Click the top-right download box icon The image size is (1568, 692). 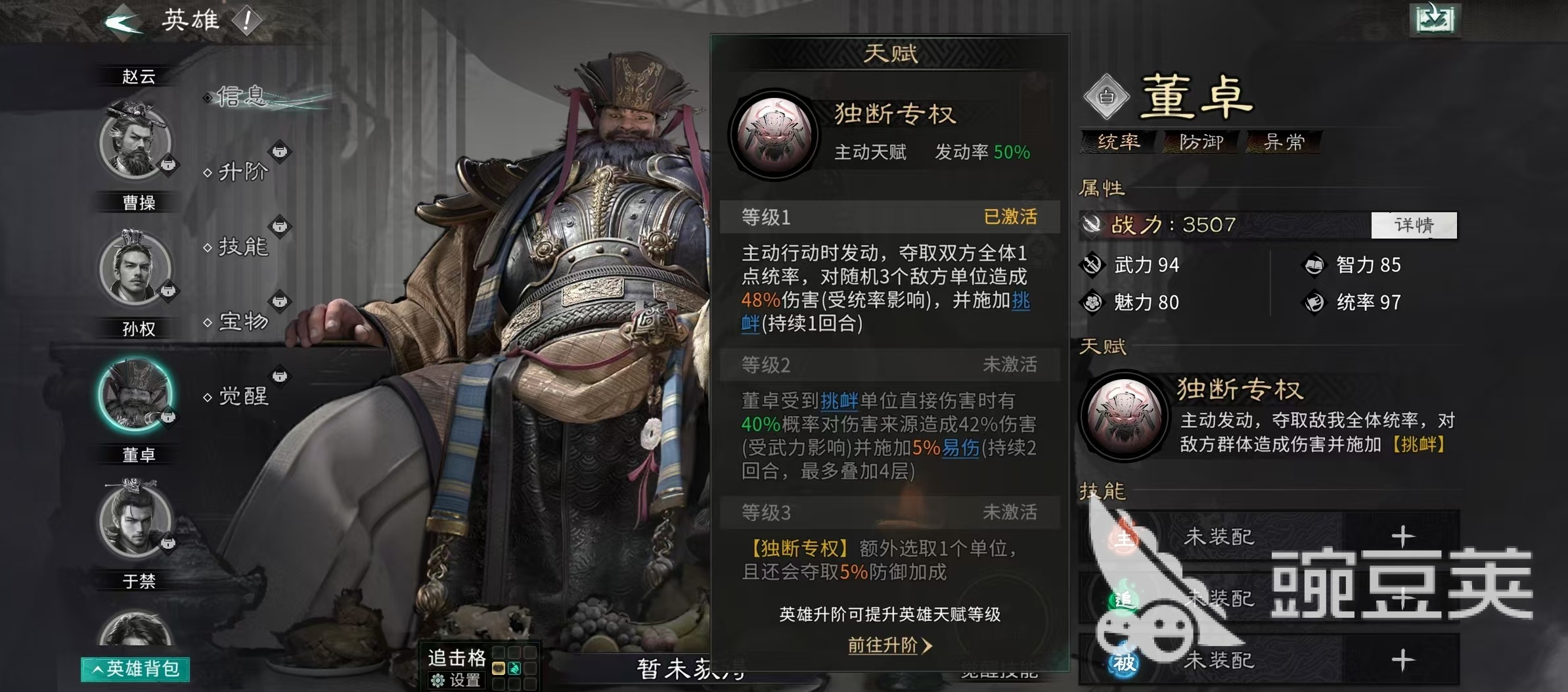point(1434,19)
